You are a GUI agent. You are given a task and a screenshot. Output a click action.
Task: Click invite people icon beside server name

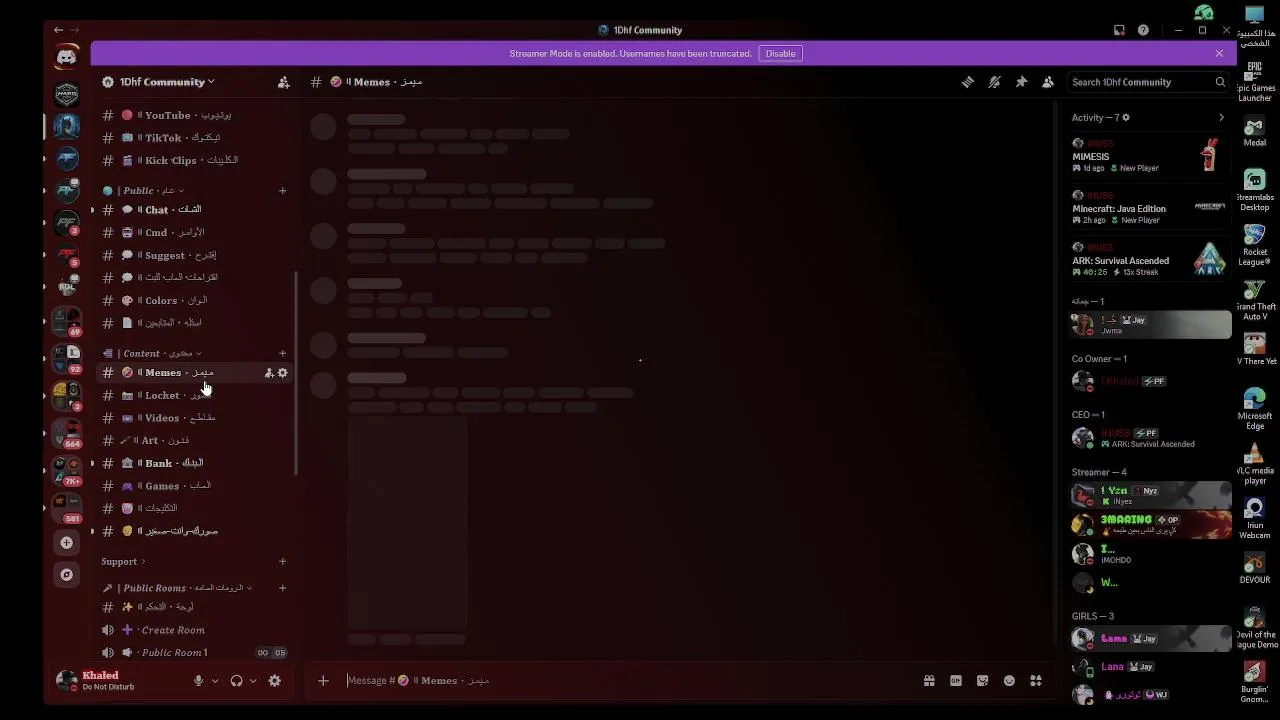(x=284, y=82)
